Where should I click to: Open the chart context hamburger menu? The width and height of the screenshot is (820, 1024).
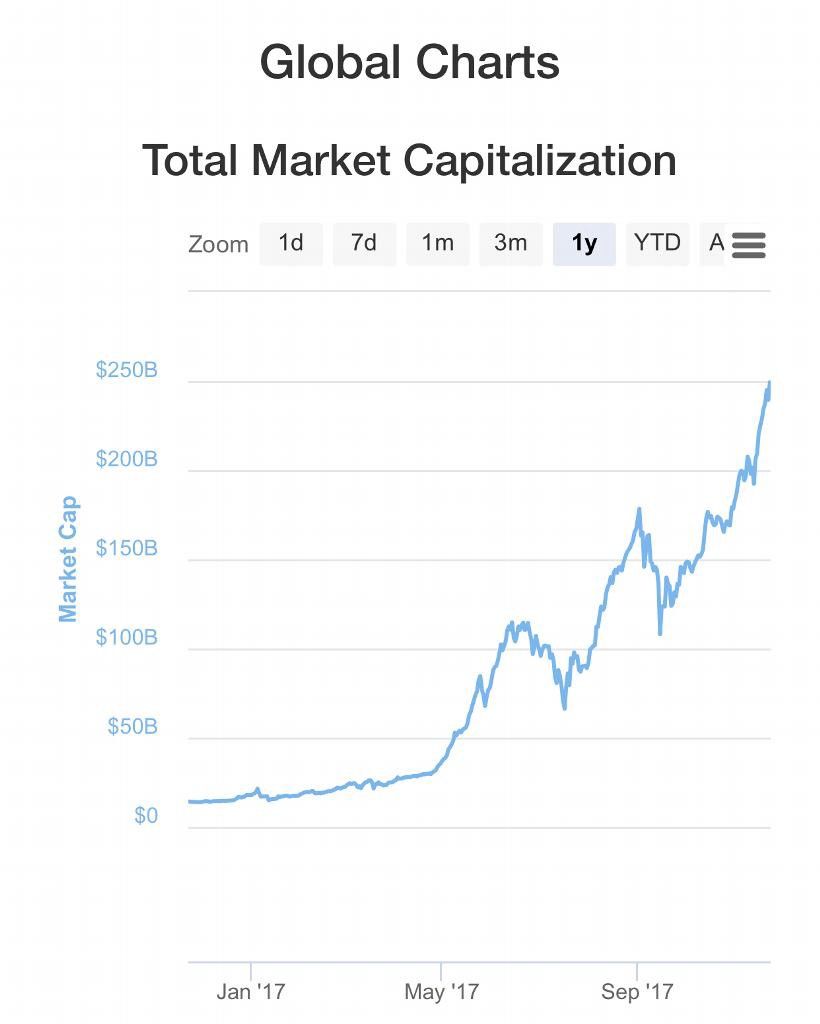(748, 245)
